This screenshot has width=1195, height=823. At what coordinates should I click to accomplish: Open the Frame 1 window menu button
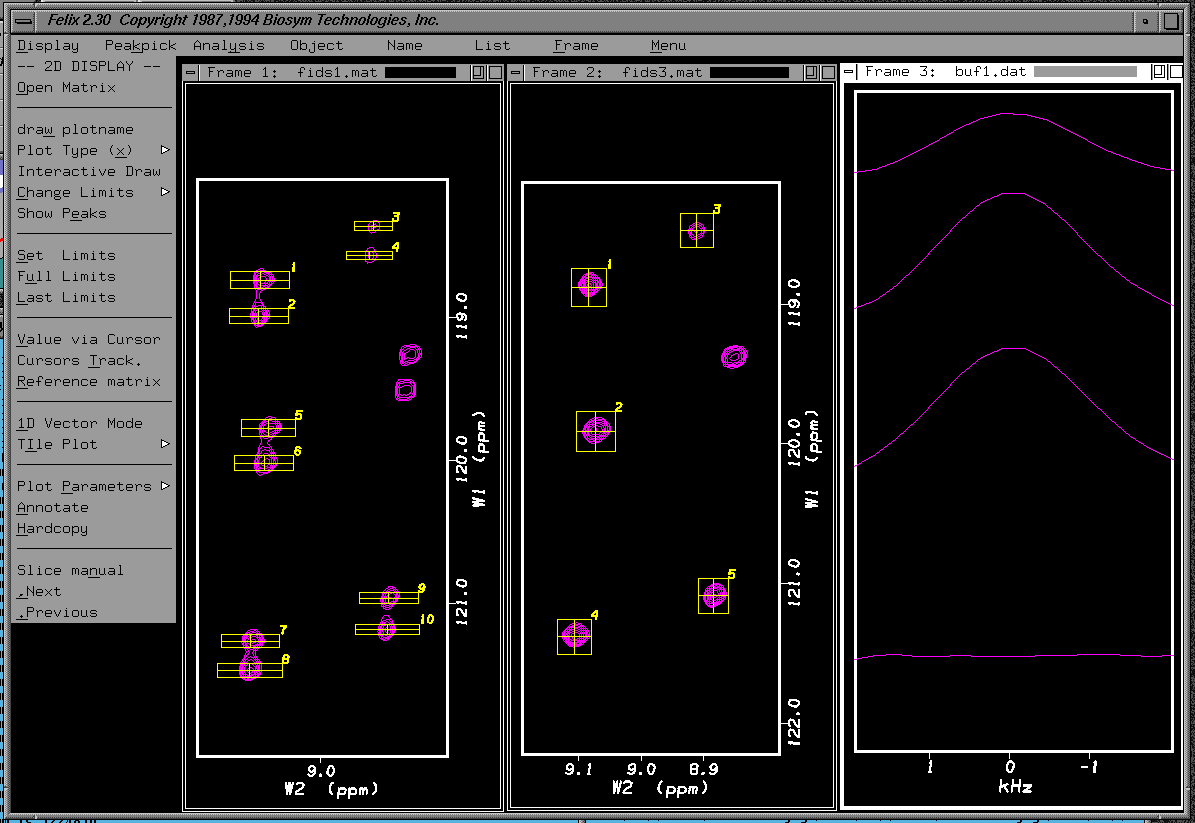pos(192,73)
